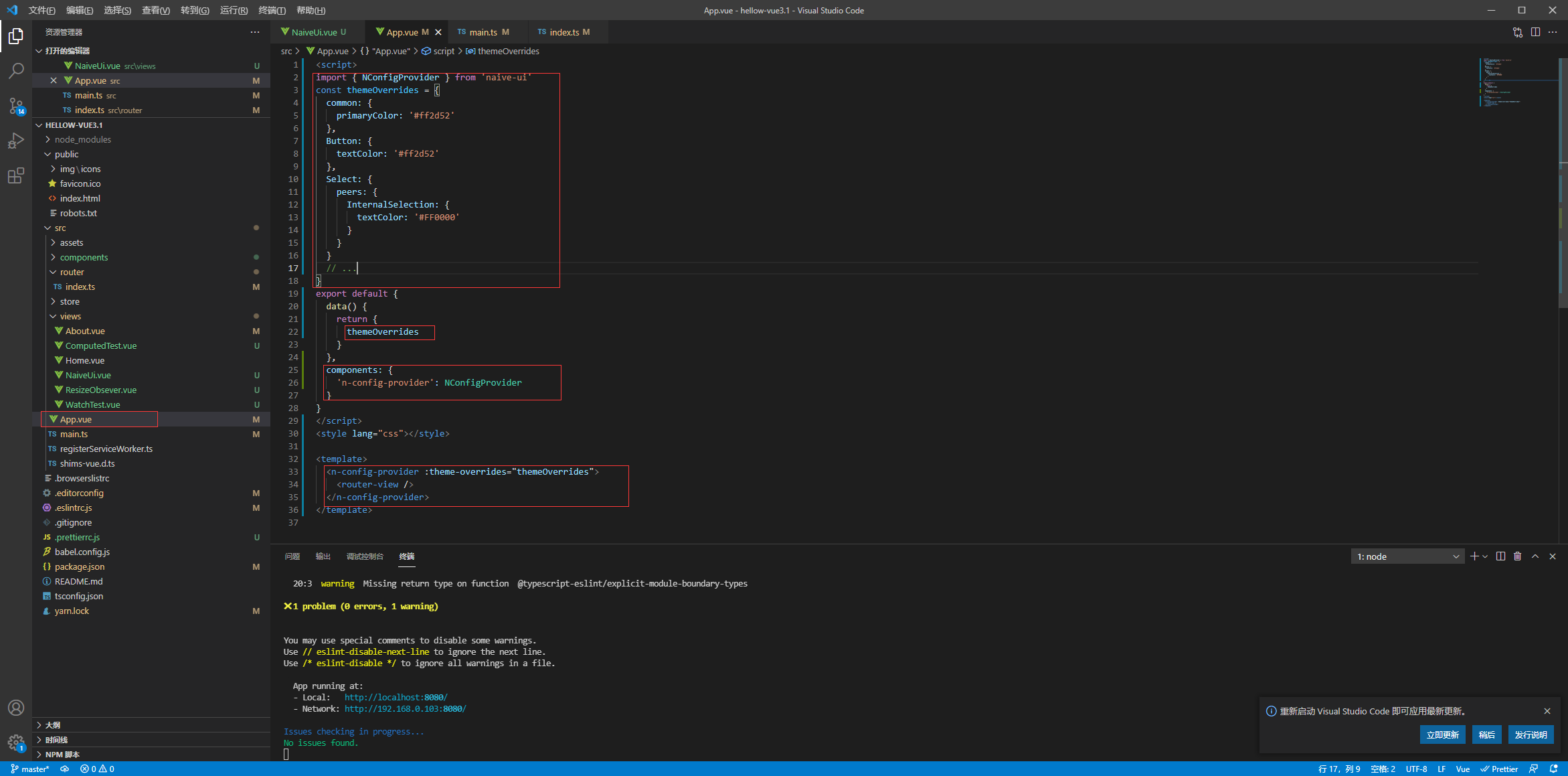The width and height of the screenshot is (1568, 776).
Task: Expand the Outline section
Action: click(x=151, y=725)
